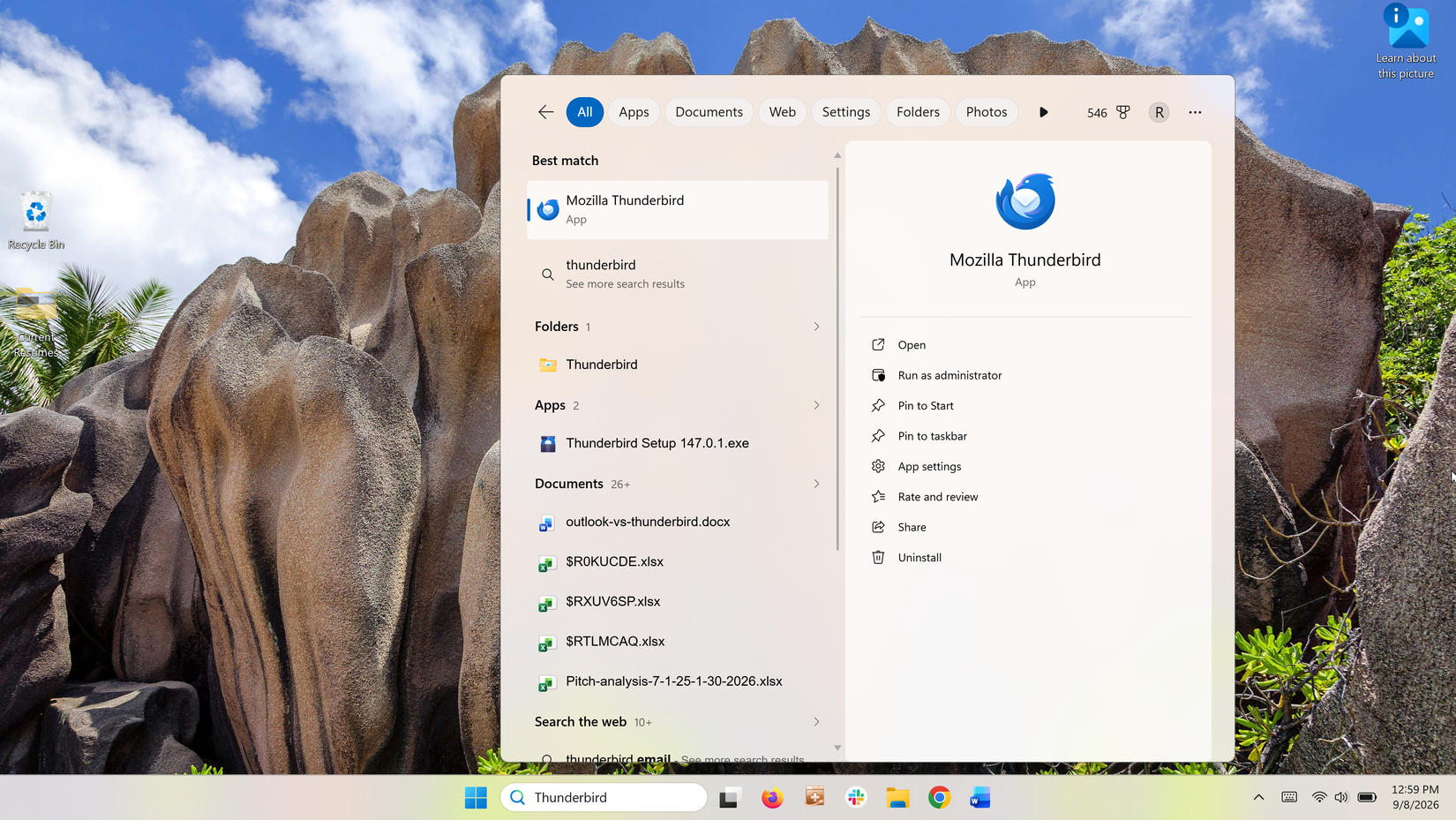Click the Windows Start button
1456x820 pixels.
476,798
